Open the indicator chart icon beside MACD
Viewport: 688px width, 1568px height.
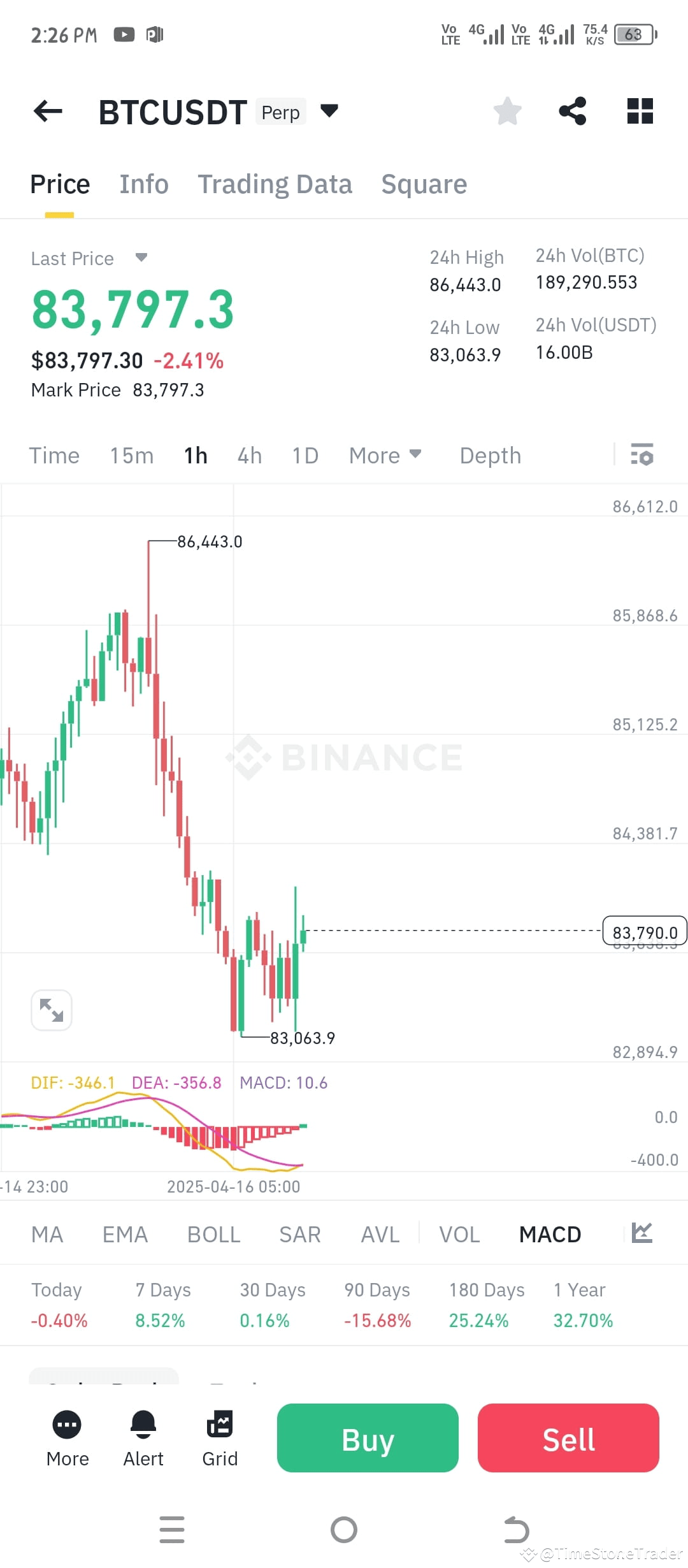point(641,1233)
